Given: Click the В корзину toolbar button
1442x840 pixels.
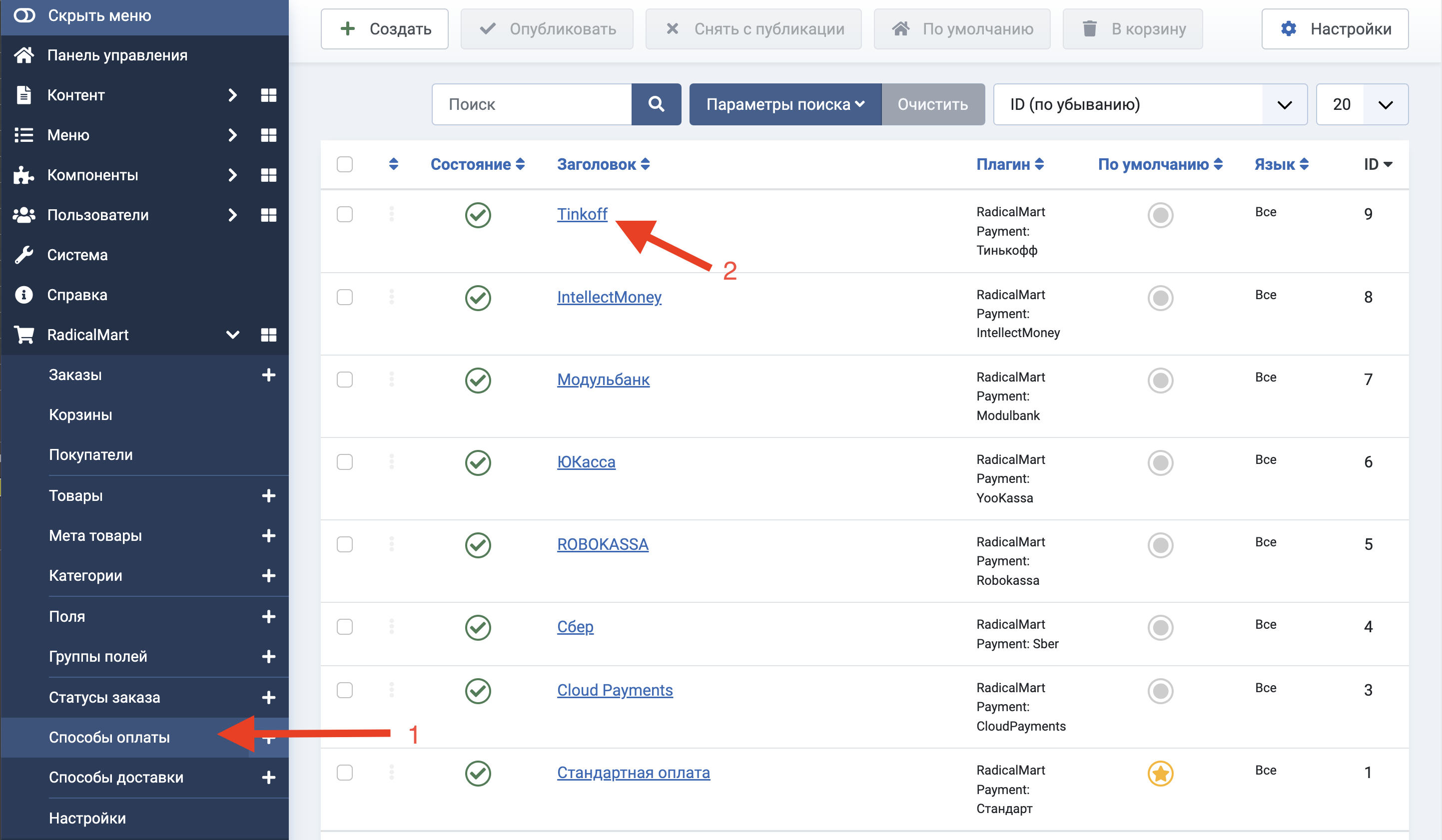Looking at the screenshot, I should tap(1133, 28).
